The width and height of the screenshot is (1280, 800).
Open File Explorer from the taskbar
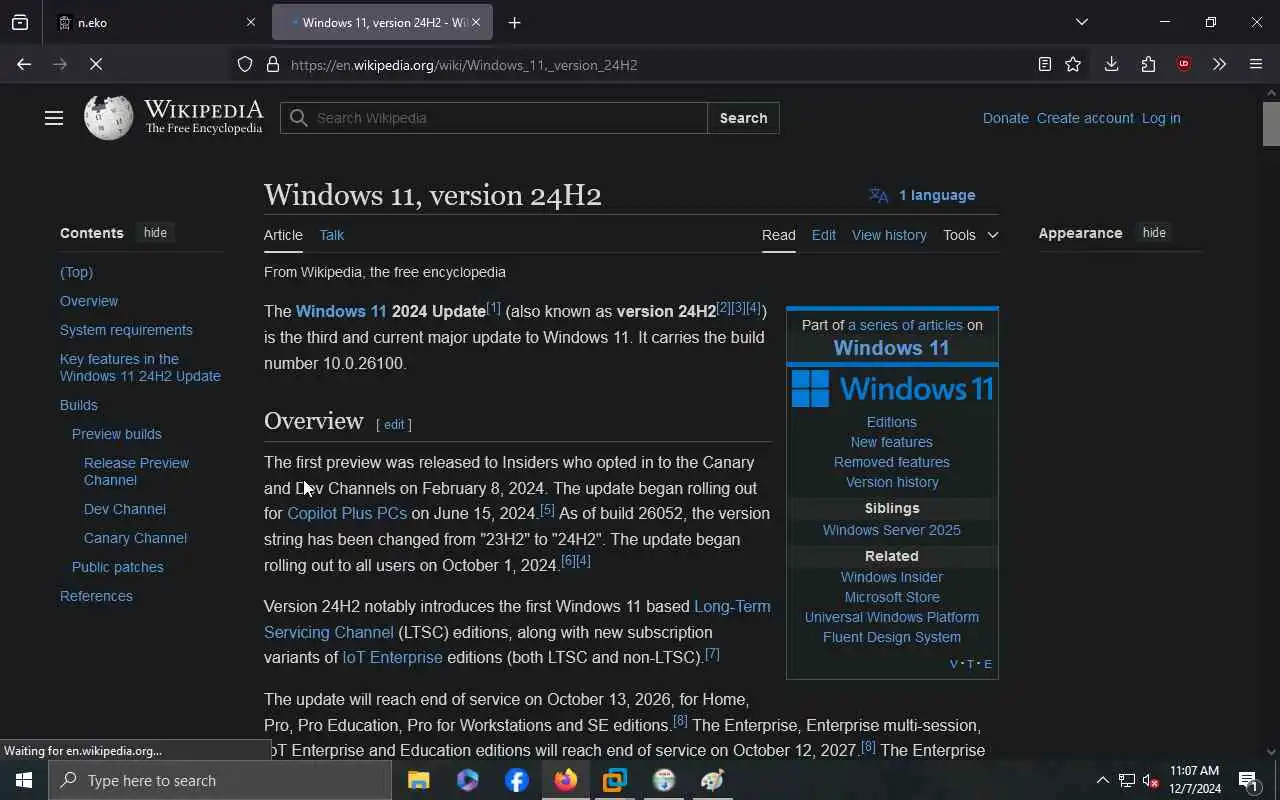pos(418,780)
